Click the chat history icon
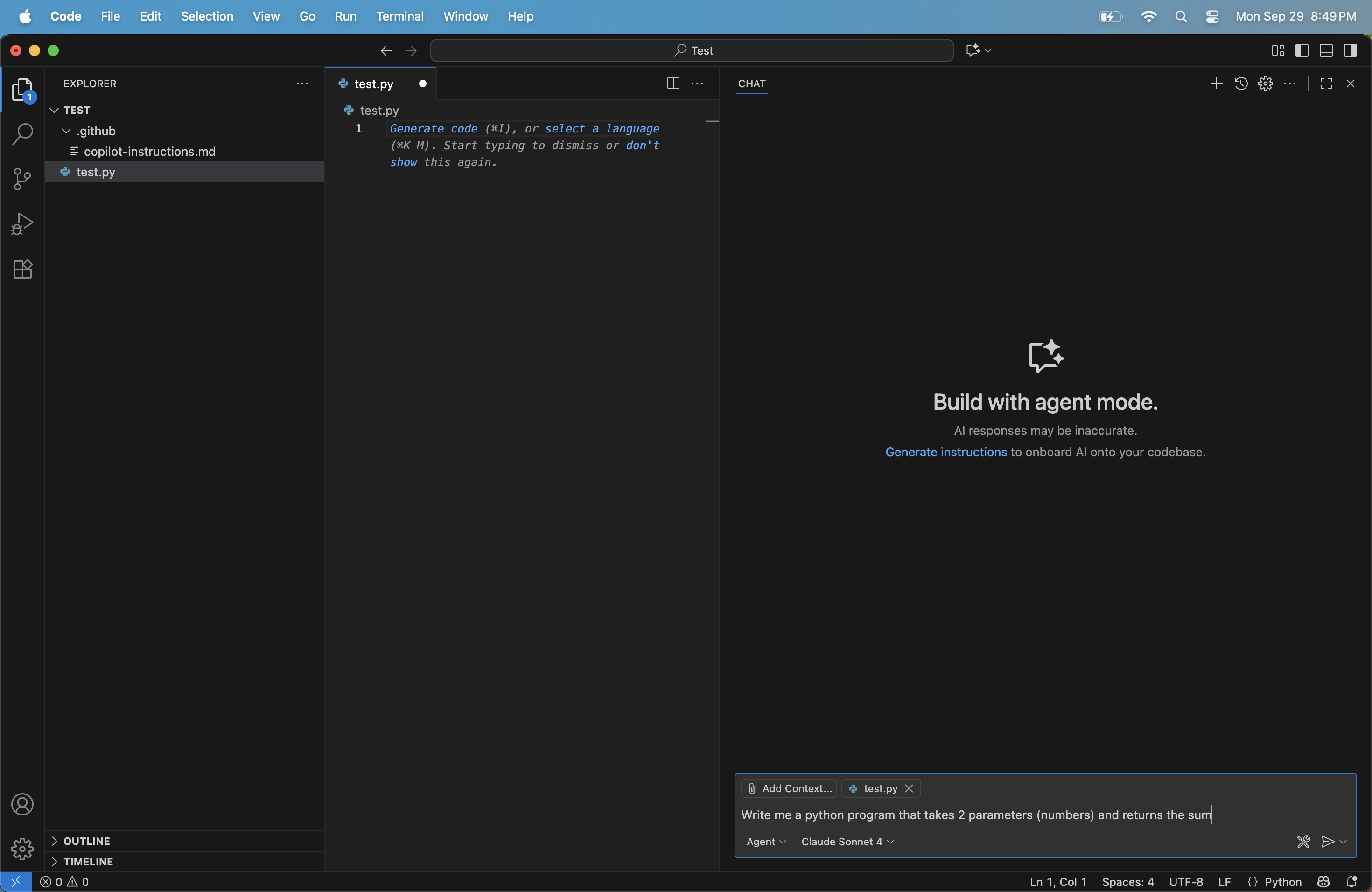Viewport: 1372px width, 892px height. pos(1240,84)
